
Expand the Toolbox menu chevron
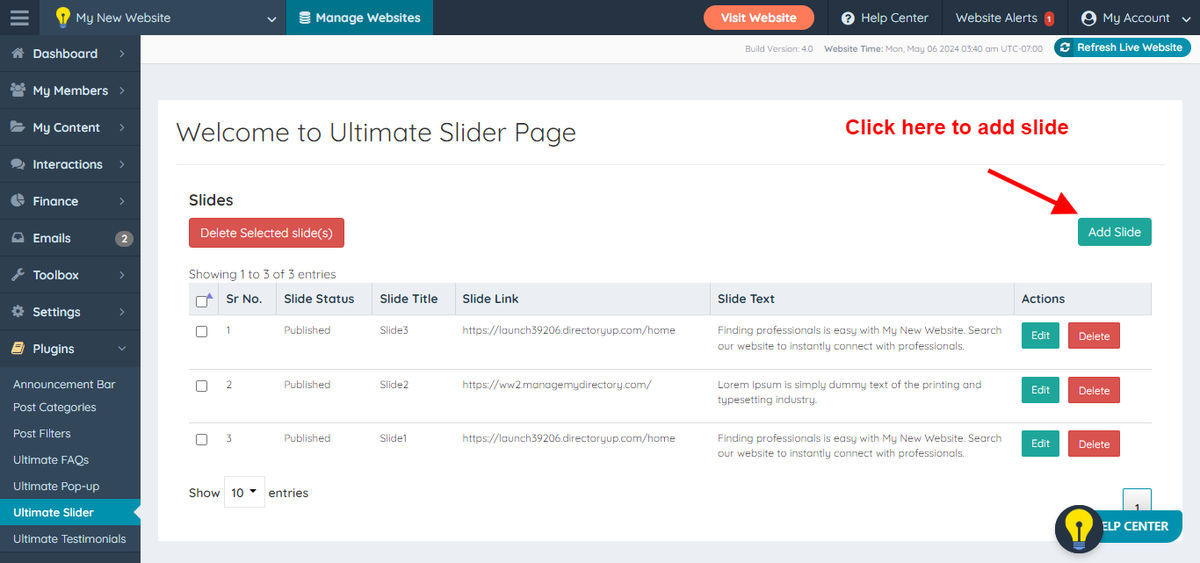click(x=122, y=275)
